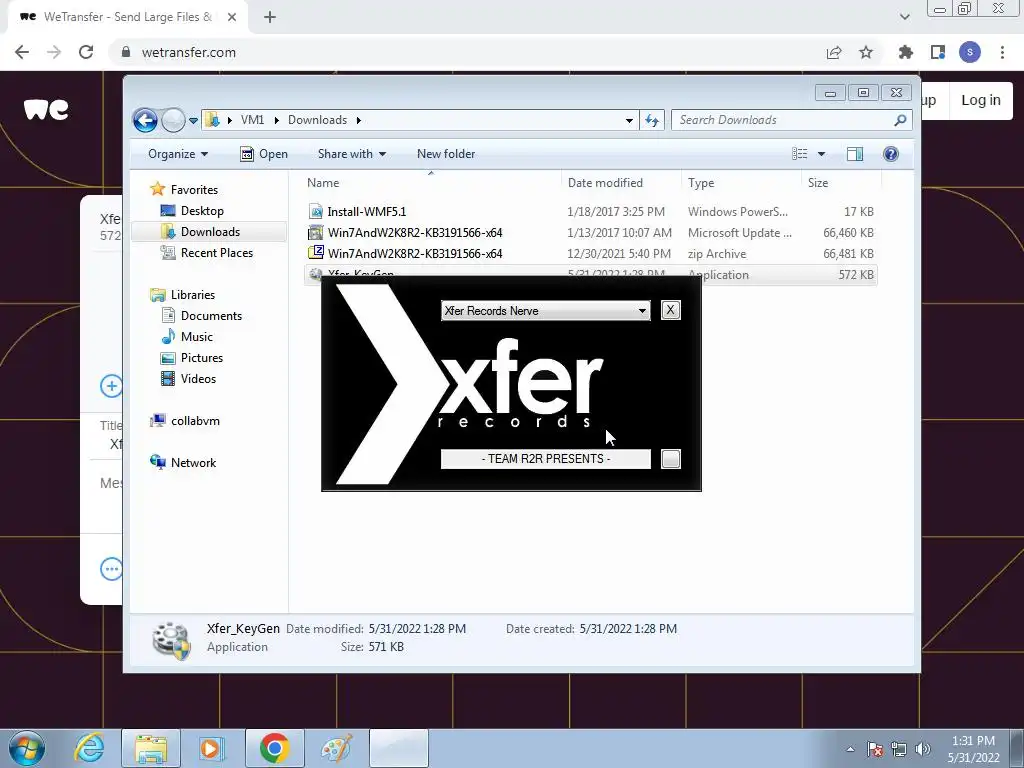Go back in Chrome
Screen dimensions: 1024x768
(x=22, y=52)
